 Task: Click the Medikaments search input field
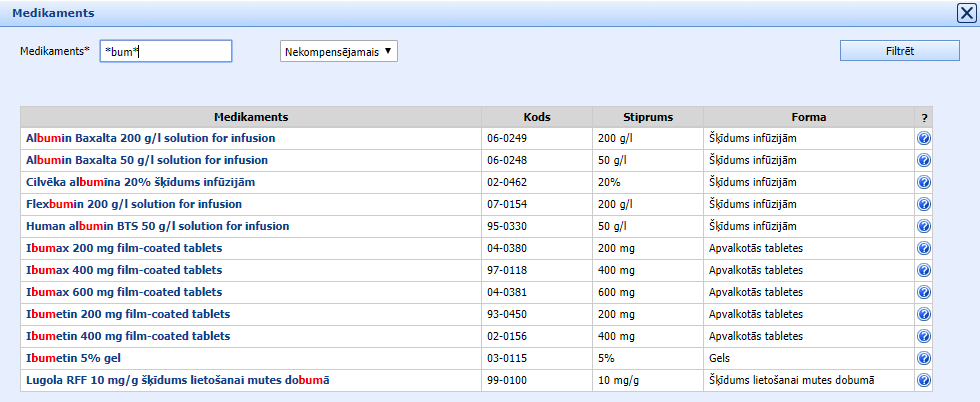pos(166,51)
